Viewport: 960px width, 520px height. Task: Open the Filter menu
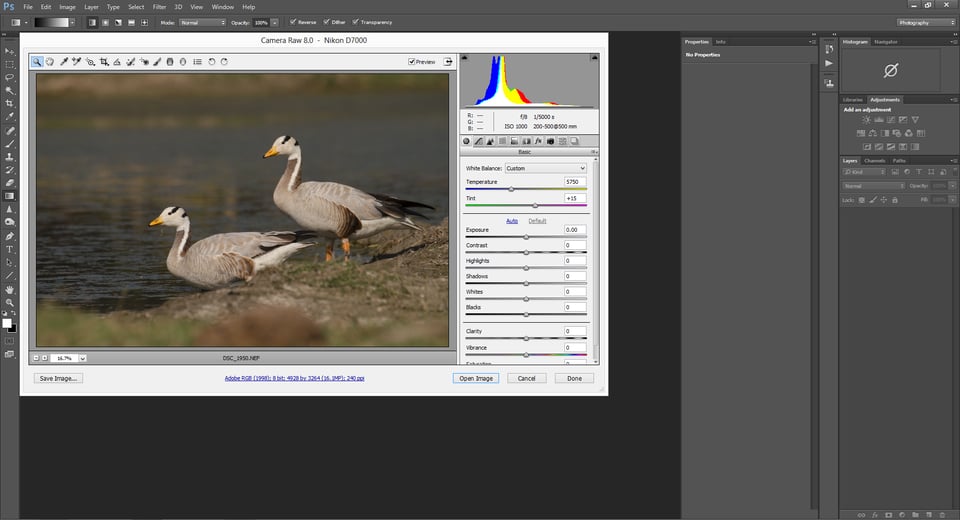pyautogui.click(x=159, y=7)
